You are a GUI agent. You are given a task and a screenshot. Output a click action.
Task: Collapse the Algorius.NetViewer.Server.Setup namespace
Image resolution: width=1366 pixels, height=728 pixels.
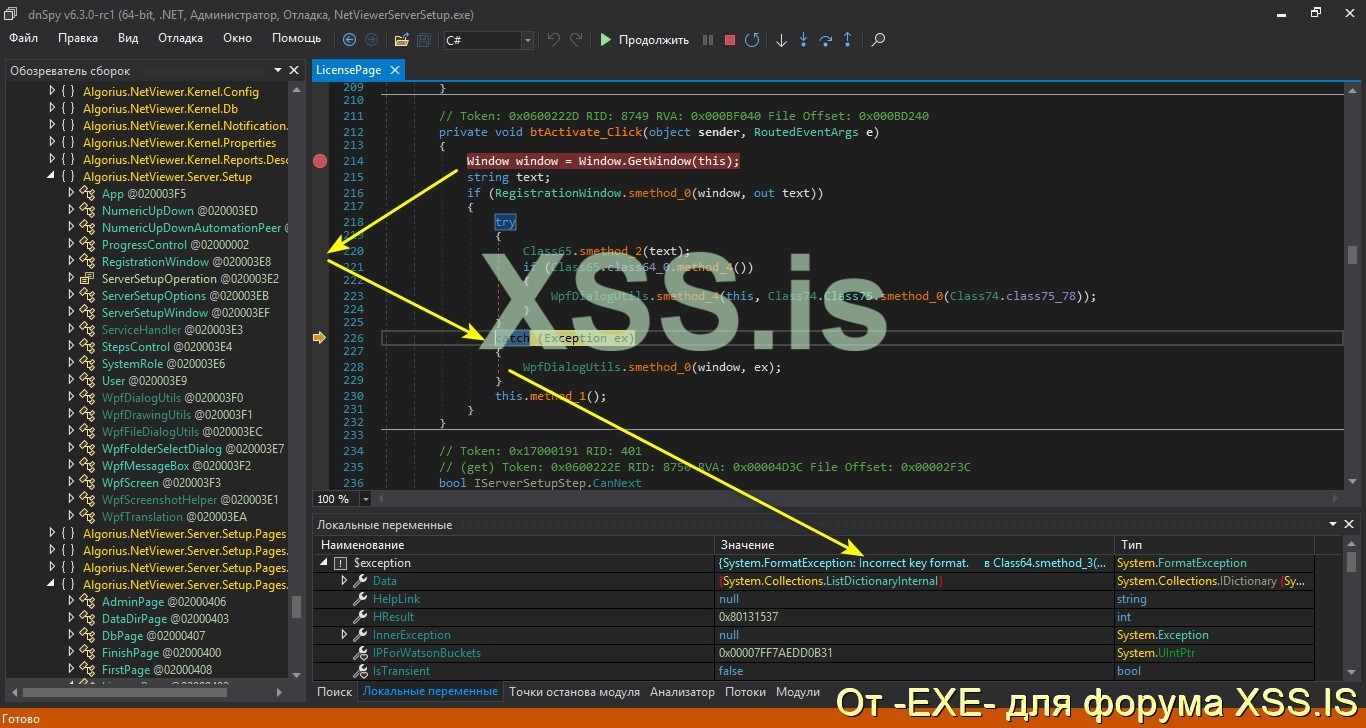(x=53, y=177)
